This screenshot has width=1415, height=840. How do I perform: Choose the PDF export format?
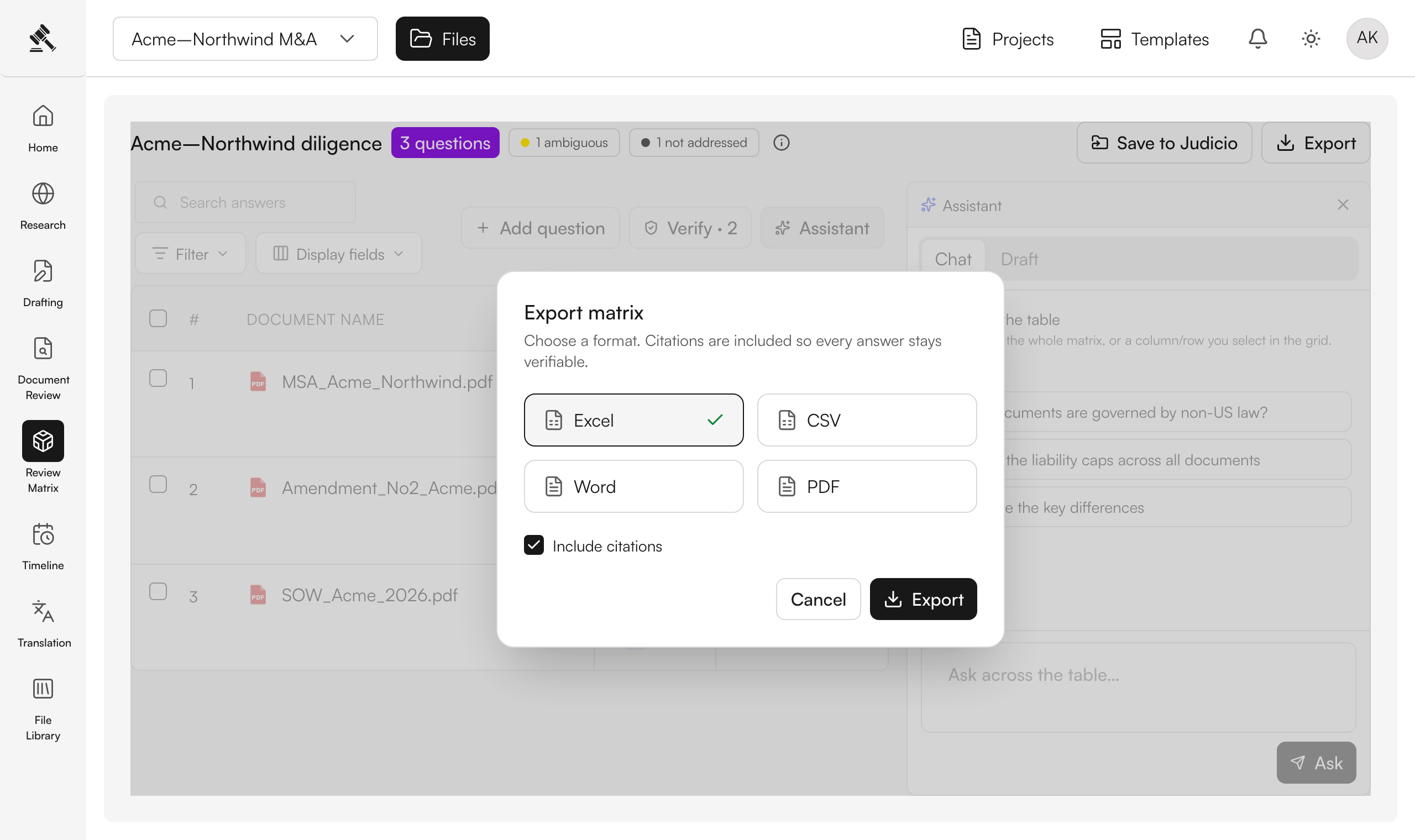867,486
